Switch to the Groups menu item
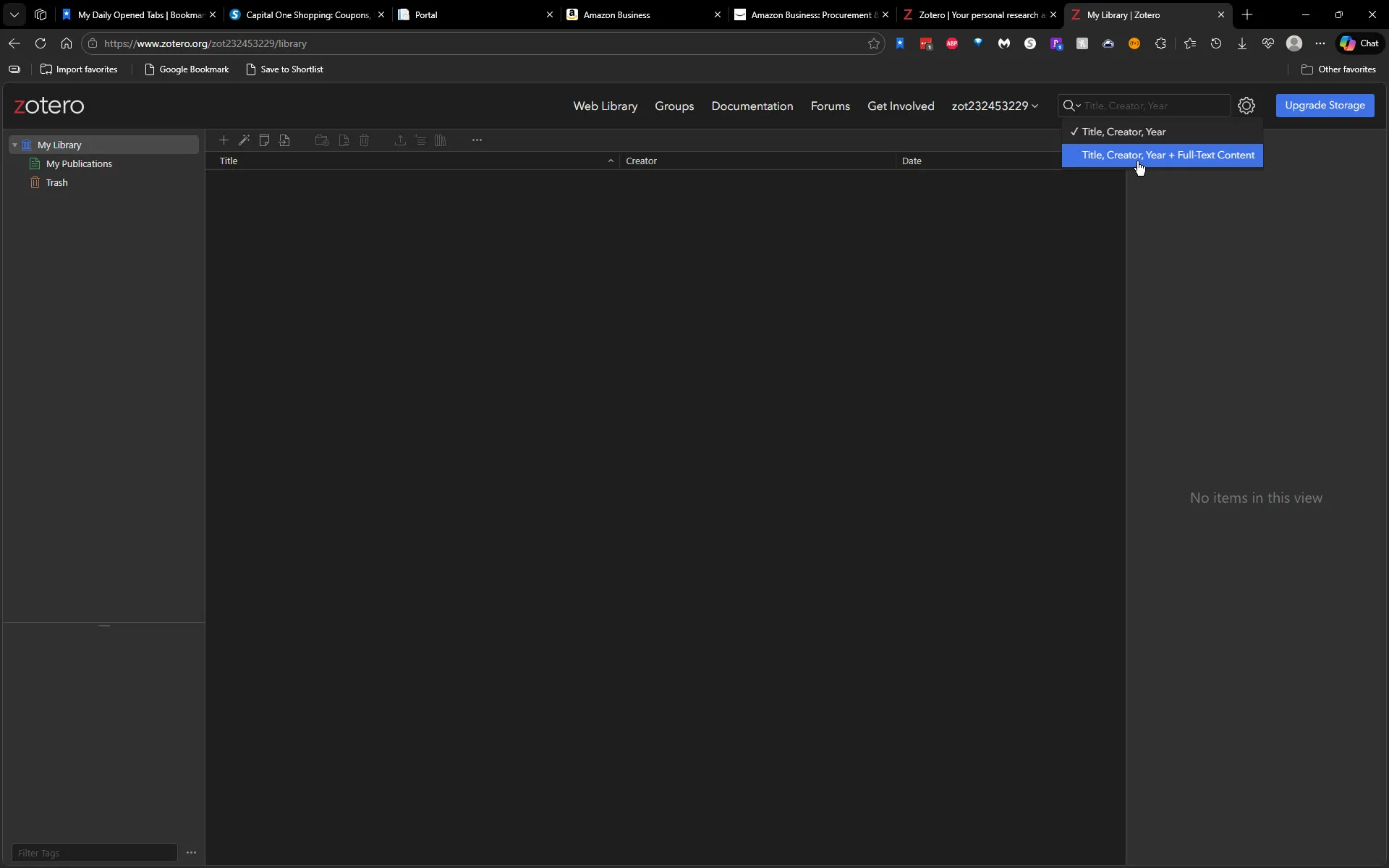1389x868 pixels. pyautogui.click(x=674, y=106)
